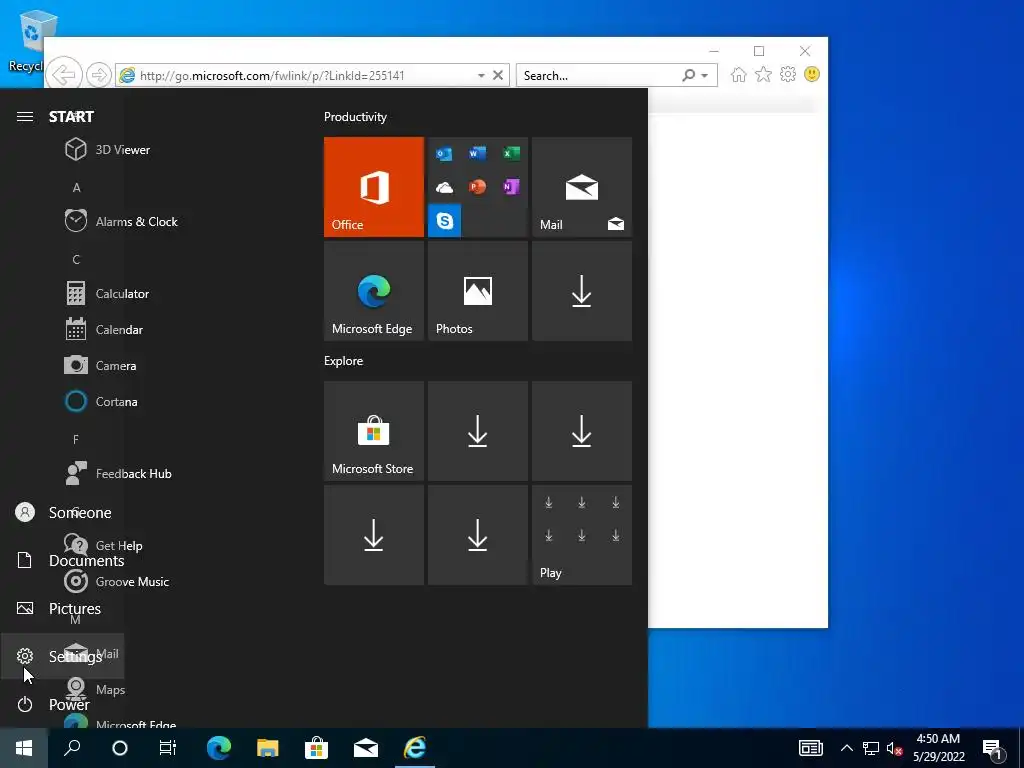Click the Word icon in the Office group tile
Viewport: 1024px width, 768px height.
[477, 153]
